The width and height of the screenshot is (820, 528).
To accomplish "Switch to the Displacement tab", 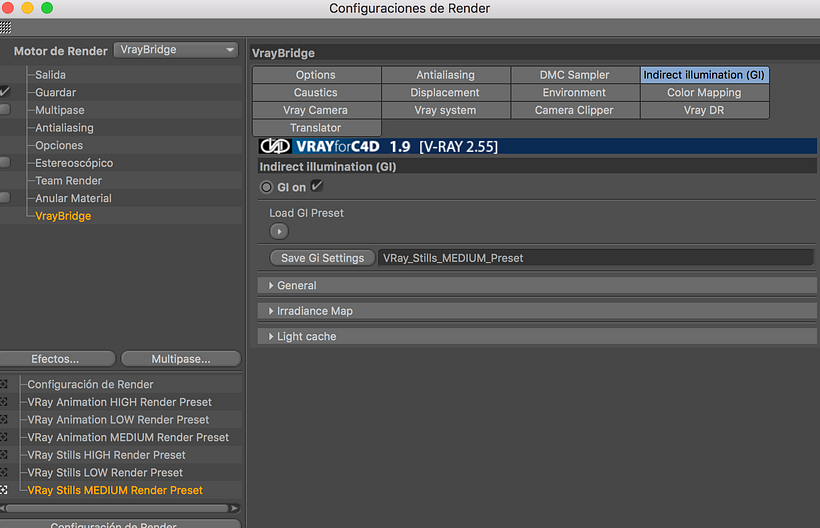I will click(446, 93).
